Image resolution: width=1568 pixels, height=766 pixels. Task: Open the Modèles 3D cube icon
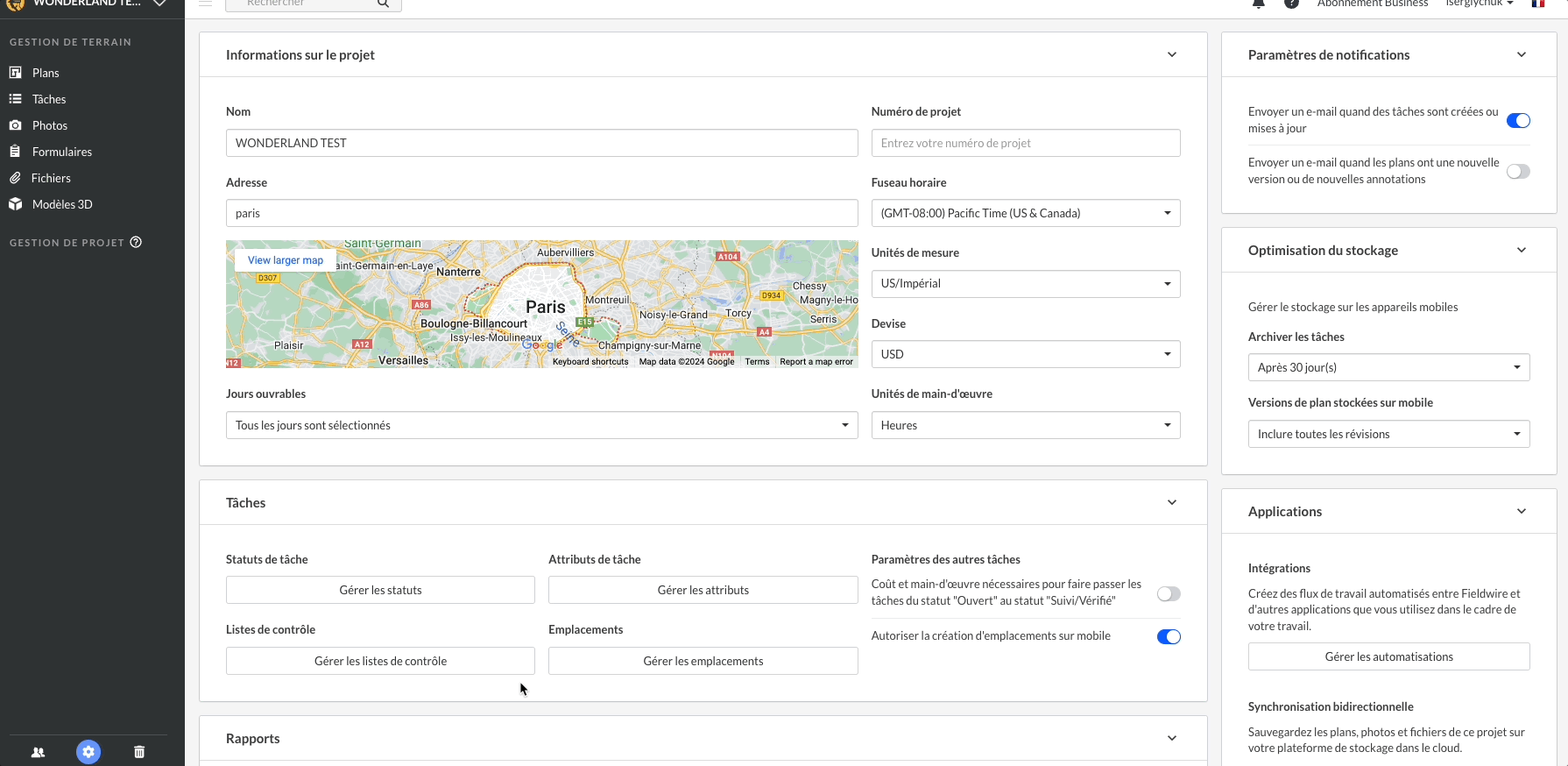[x=15, y=204]
